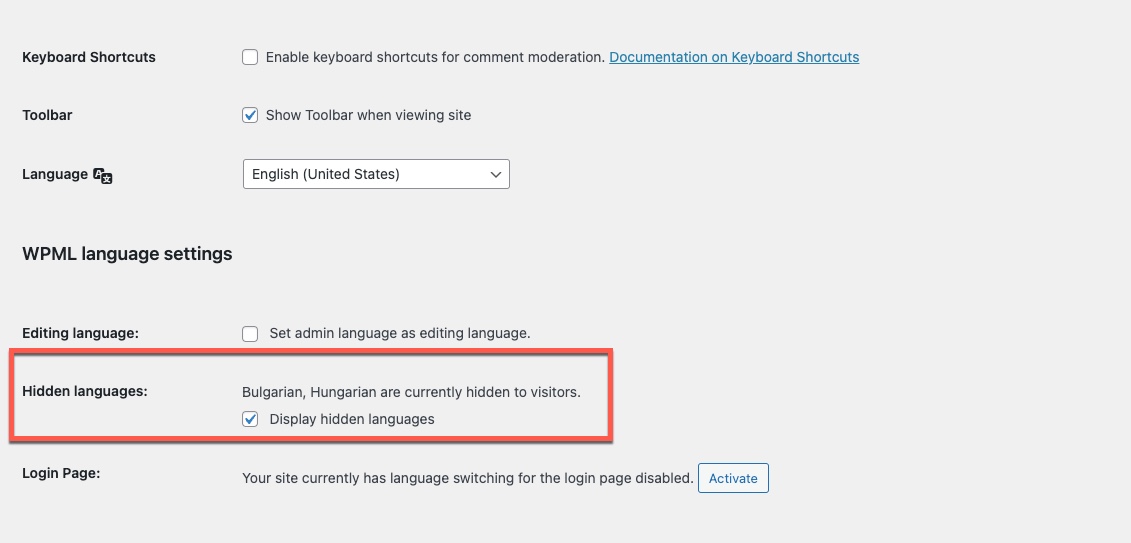Click the 'Enable keyboard shortcuts for comment moderation' label text
The height and width of the screenshot is (543, 1131).
[x=435, y=57]
